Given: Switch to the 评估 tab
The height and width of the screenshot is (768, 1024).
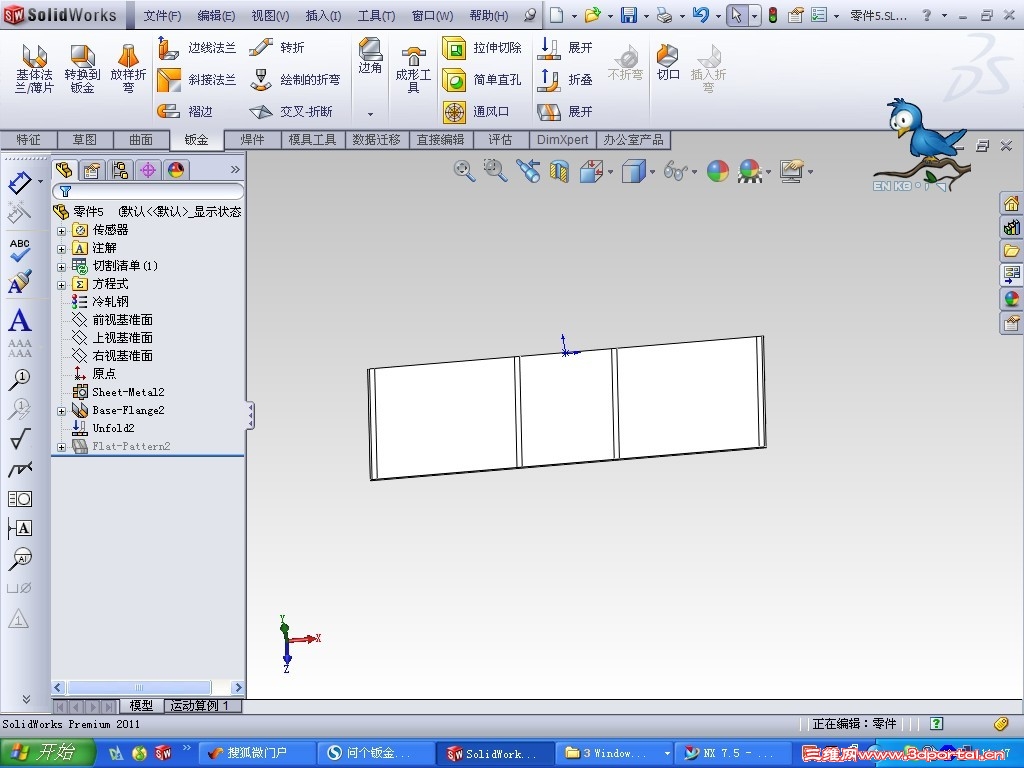Looking at the screenshot, I should pos(500,140).
